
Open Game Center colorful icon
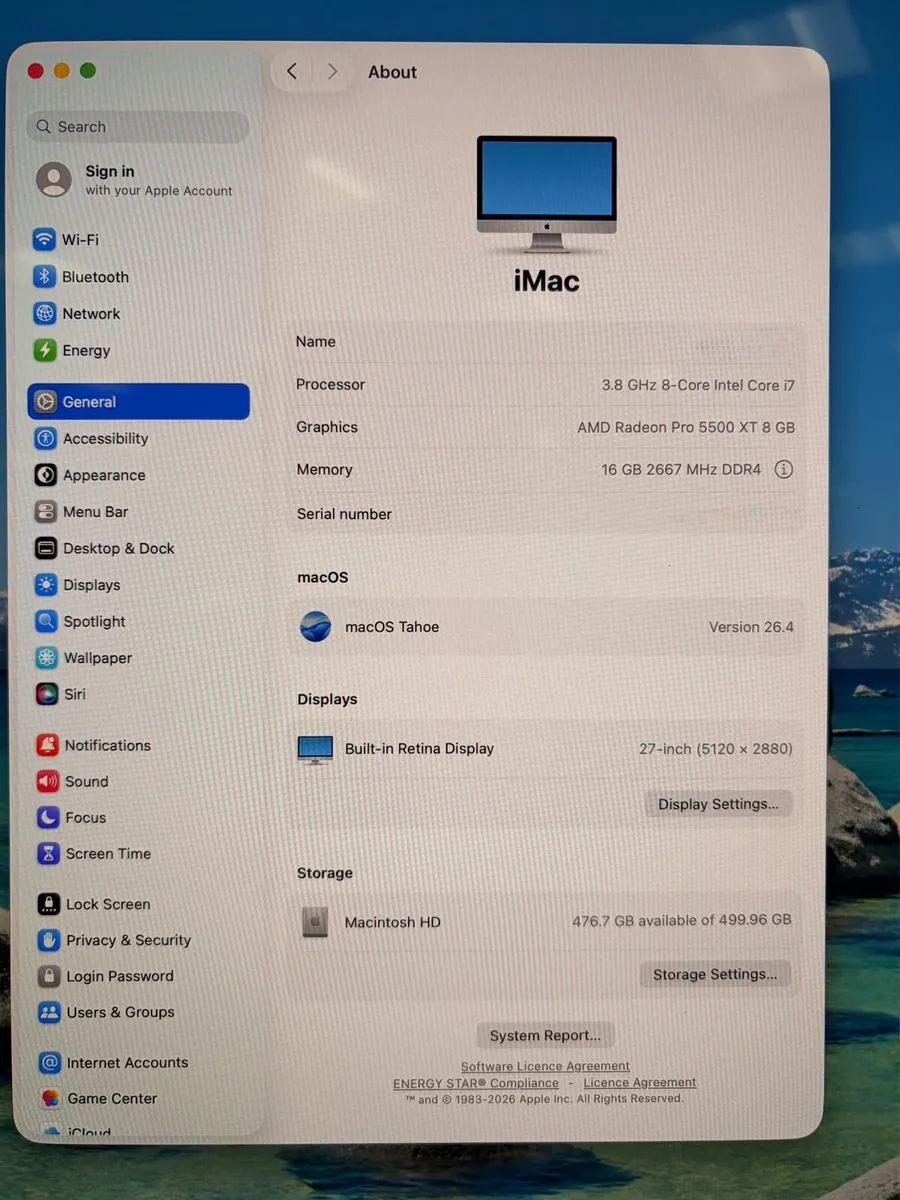coord(50,1098)
